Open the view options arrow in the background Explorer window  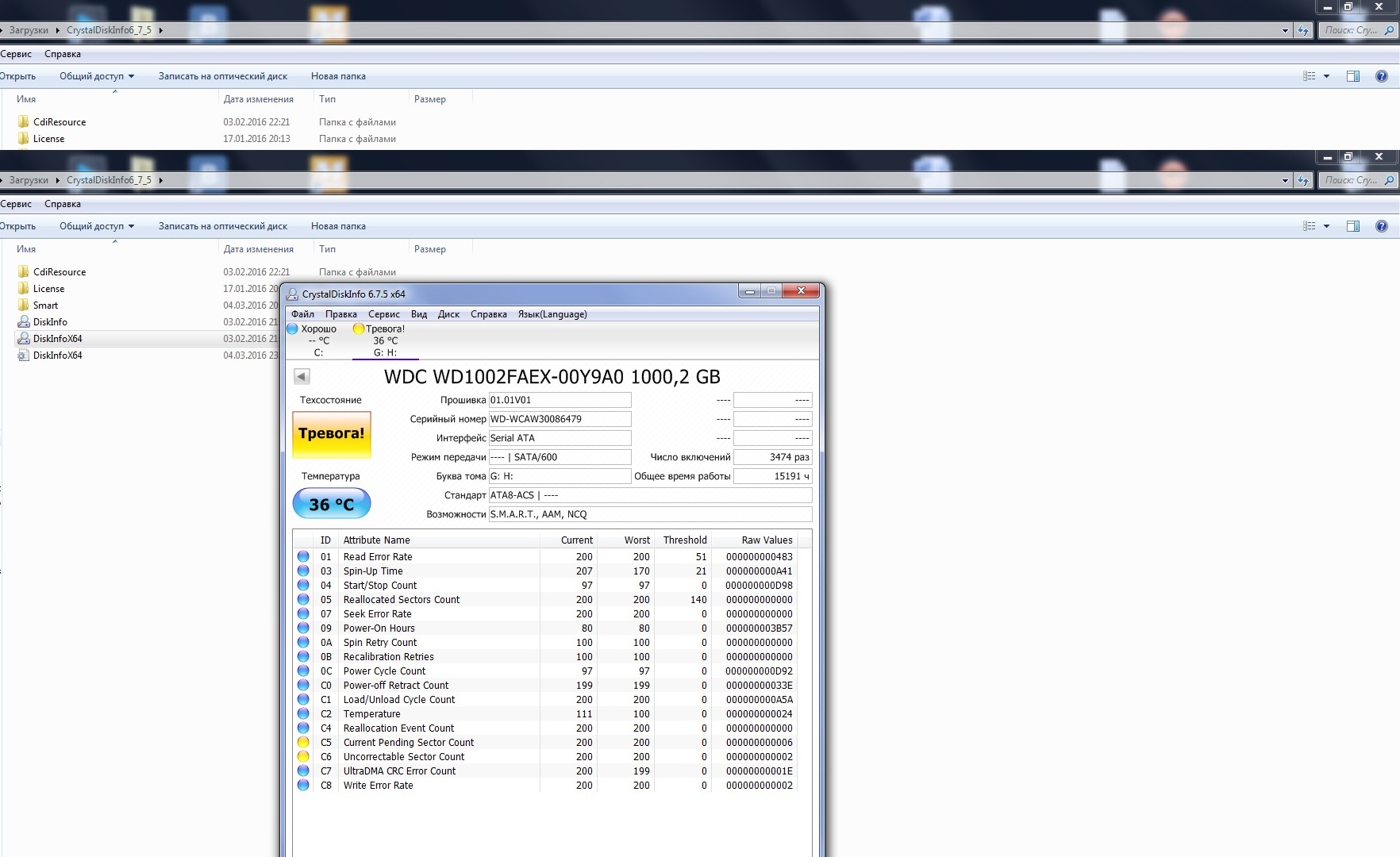[1326, 76]
